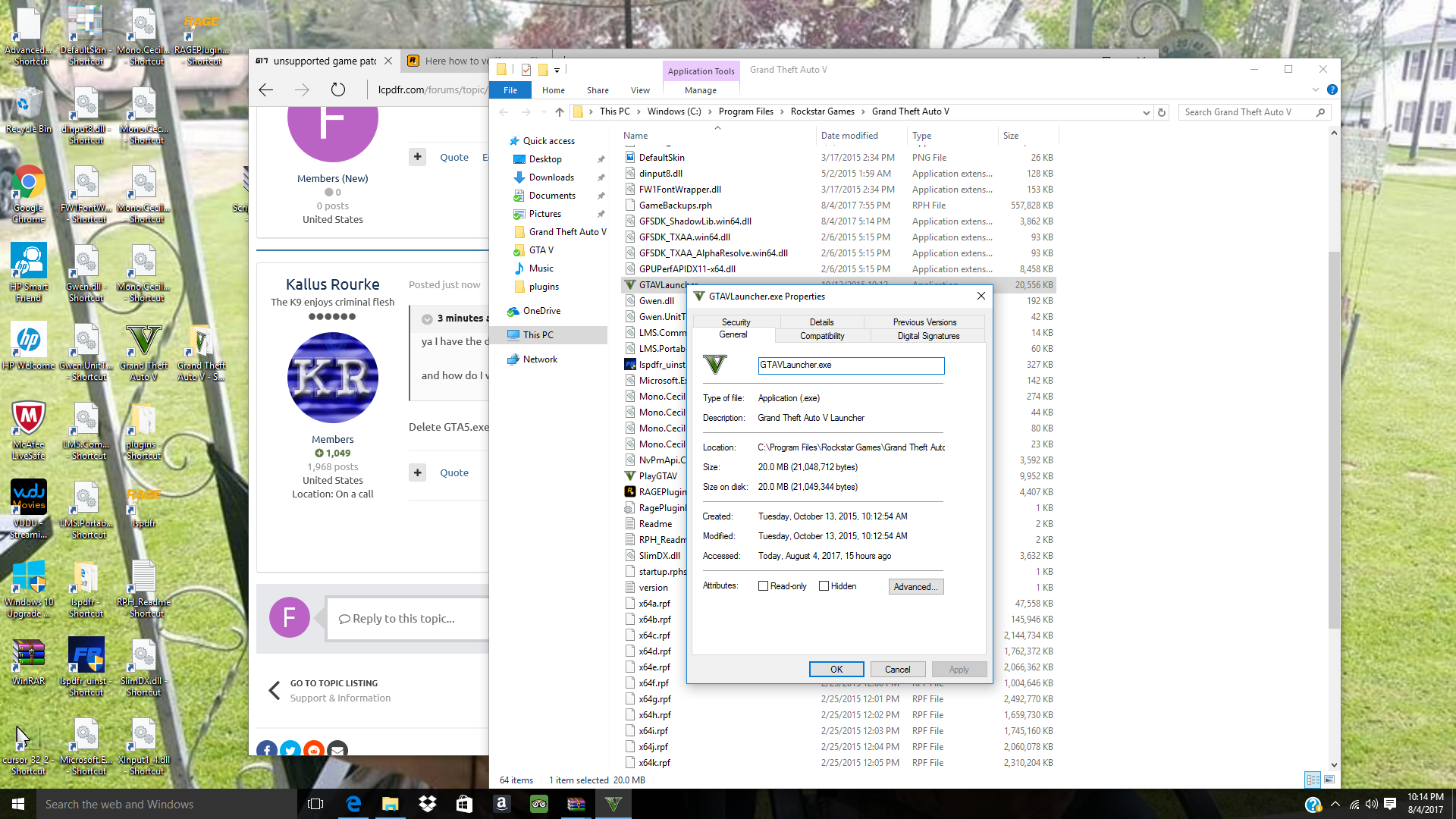Image resolution: width=1456 pixels, height=819 pixels.
Task: Open the Quick Access Toolbar customize dropdown
Action: pyautogui.click(x=557, y=70)
